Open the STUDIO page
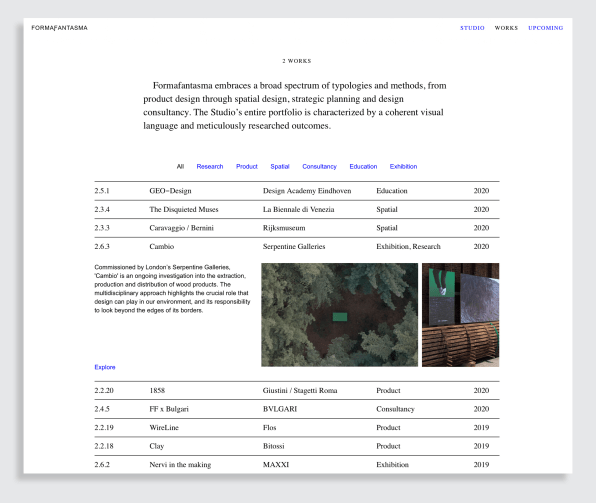The height and width of the screenshot is (503, 596). point(472,28)
